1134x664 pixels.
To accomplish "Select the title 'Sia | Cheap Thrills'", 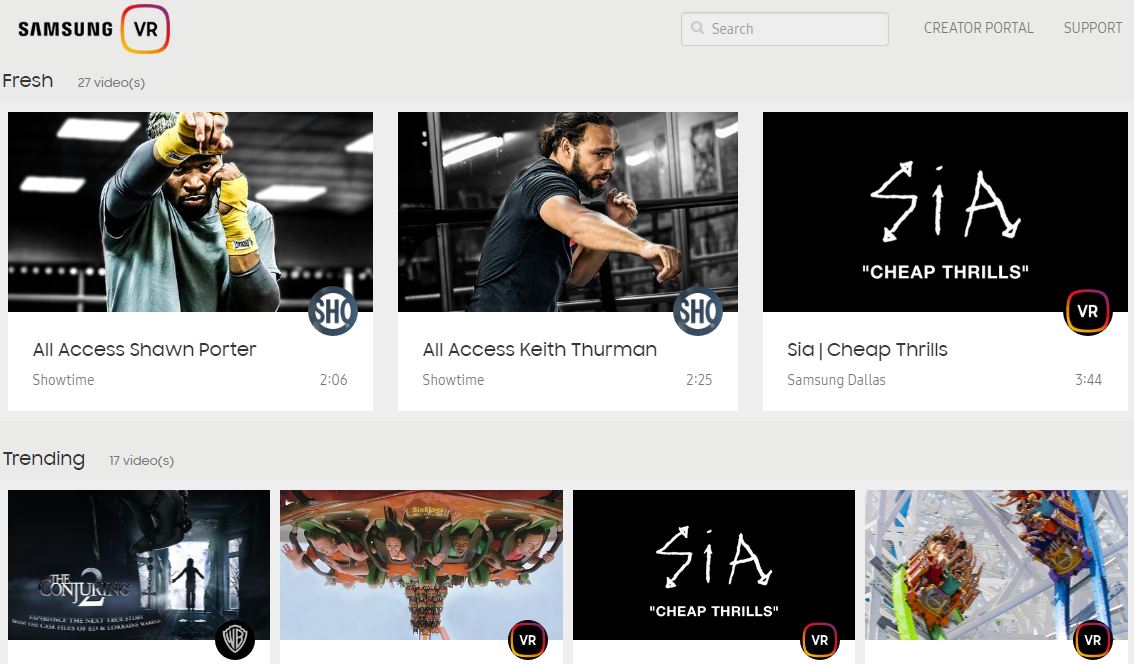I will pyautogui.click(x=867, y=350).
